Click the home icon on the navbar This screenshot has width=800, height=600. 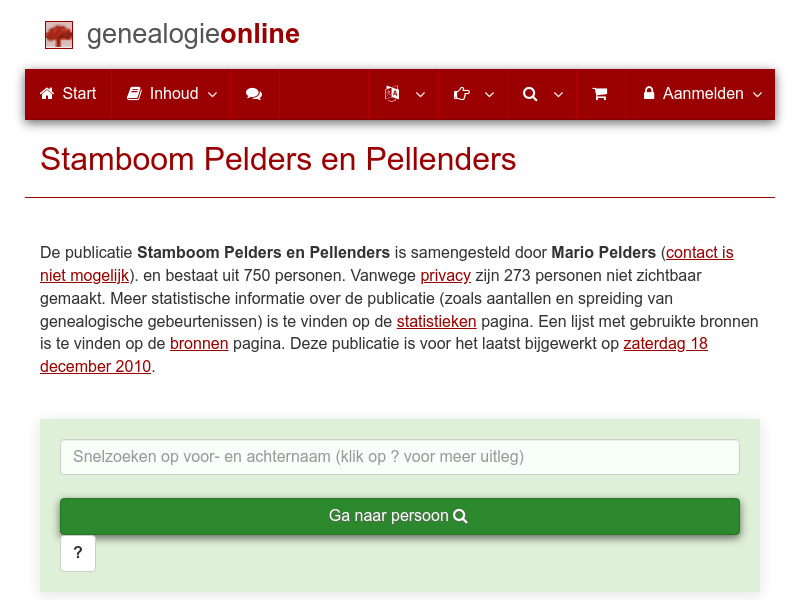pyautogui.click(x=48, y=94)
